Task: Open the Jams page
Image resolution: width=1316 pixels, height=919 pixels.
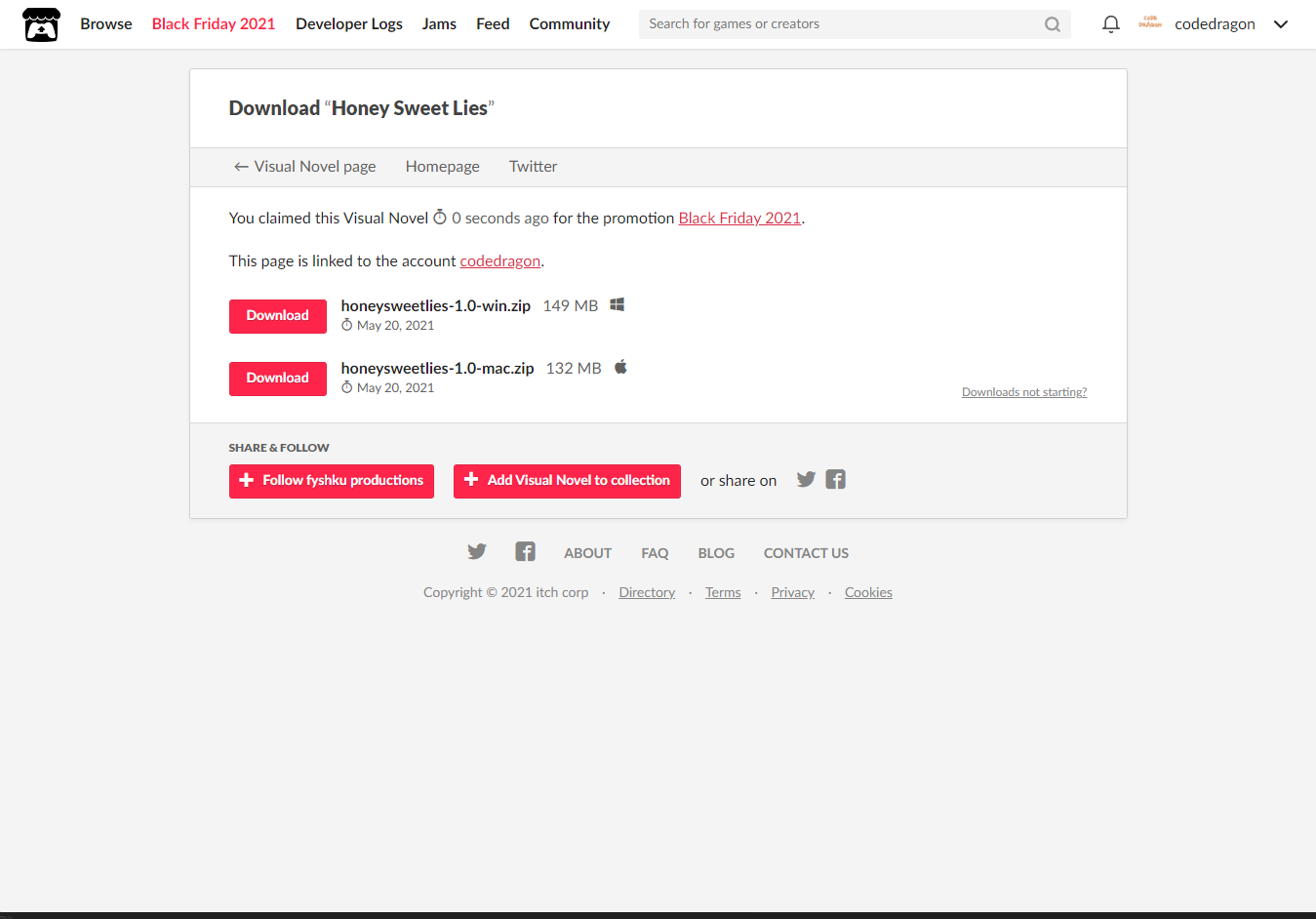Action: 439,23
